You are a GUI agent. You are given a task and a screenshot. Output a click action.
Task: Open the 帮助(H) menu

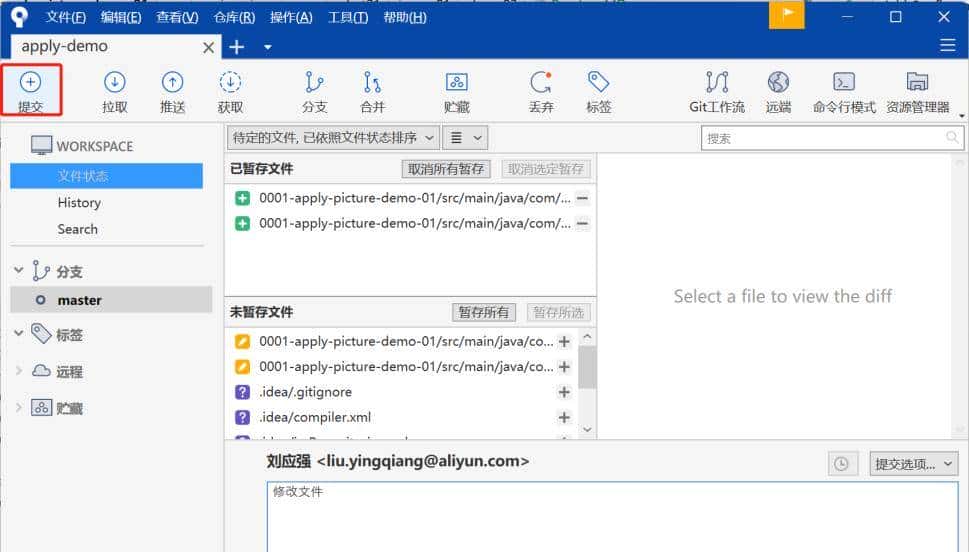point(405,17)
